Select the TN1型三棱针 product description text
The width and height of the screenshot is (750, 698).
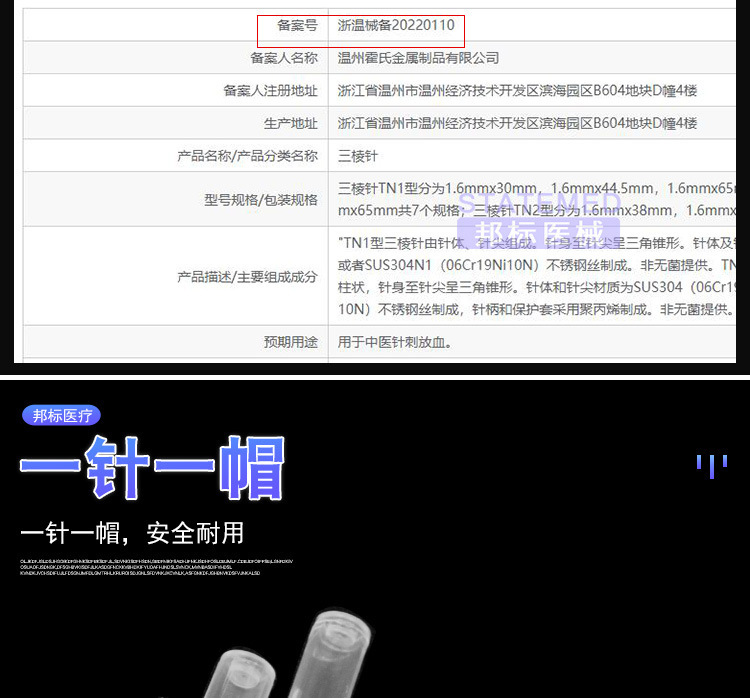coord(537,277)
